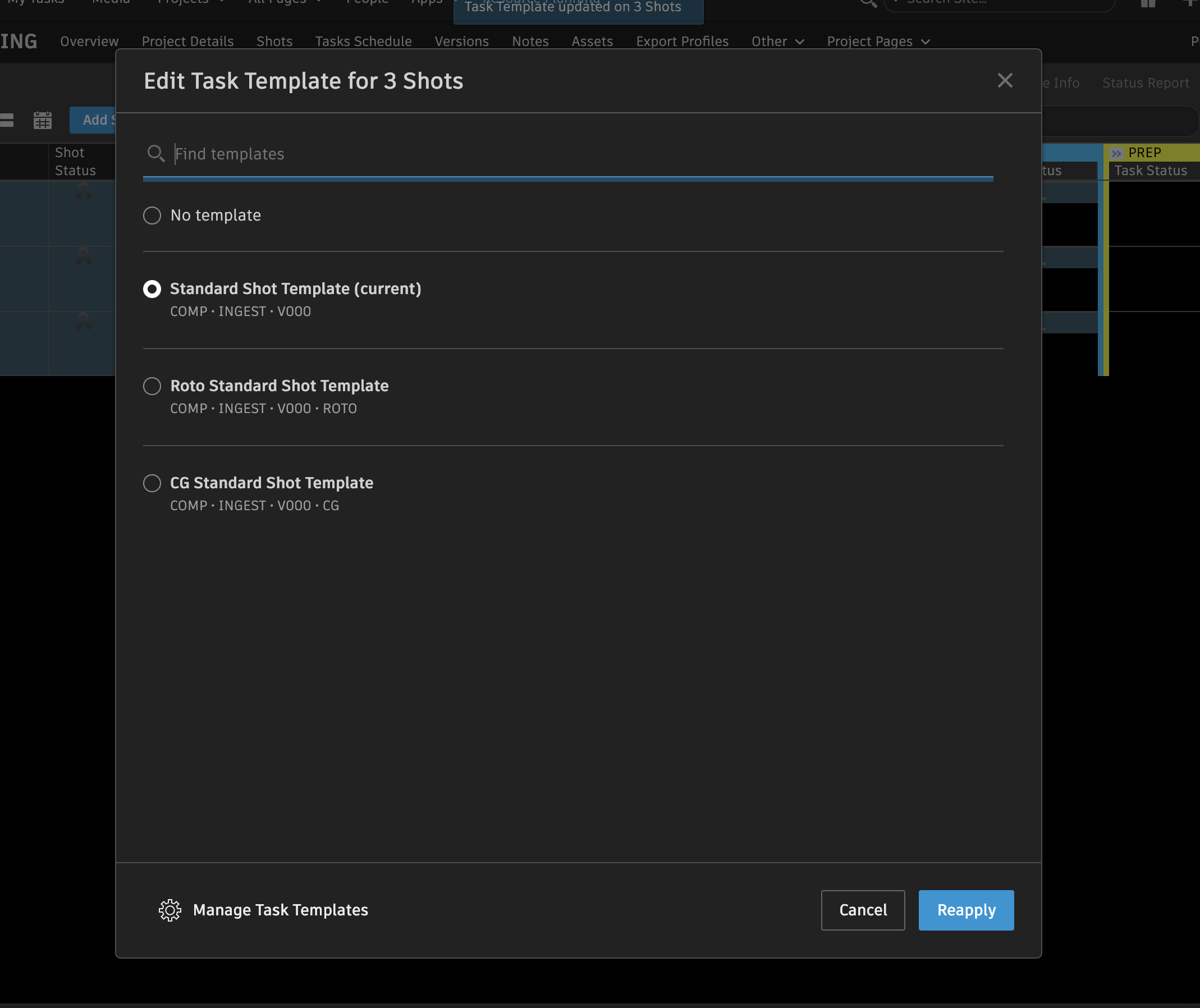The width and height of the screenshot is (1200, 1008).
Task: Click the magnifier icon in Find templates
Action: point(155,153)
